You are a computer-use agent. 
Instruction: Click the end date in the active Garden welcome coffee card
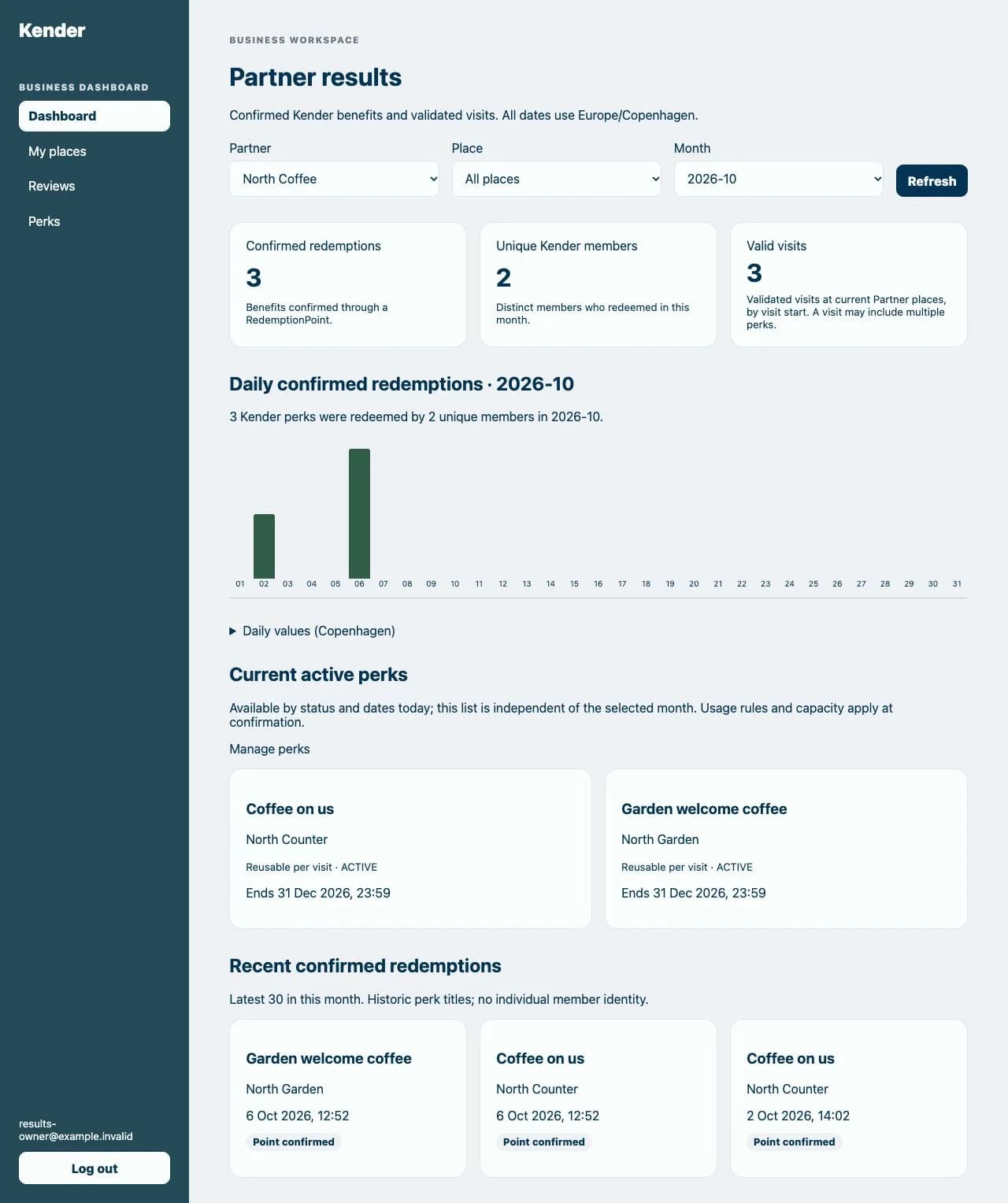[x=694, y=893]
